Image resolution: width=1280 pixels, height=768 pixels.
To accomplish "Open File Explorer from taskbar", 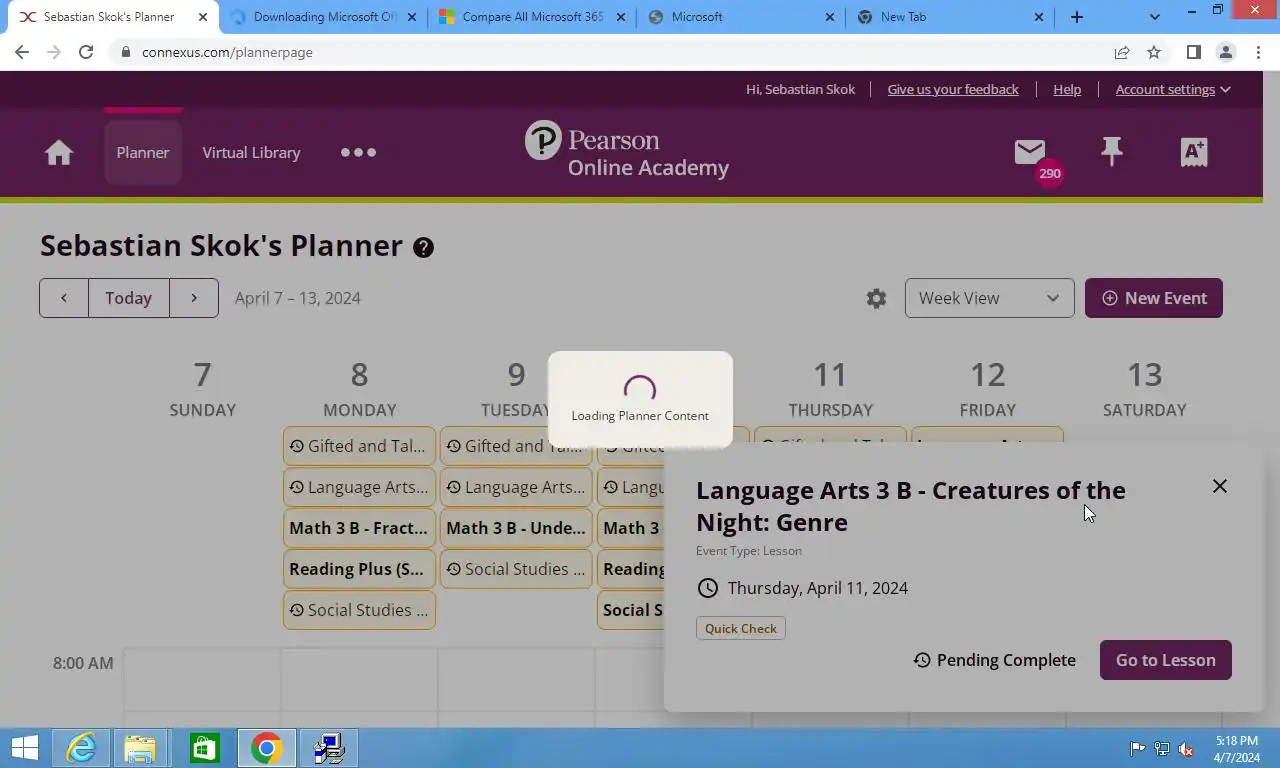I will click(141, 748).
